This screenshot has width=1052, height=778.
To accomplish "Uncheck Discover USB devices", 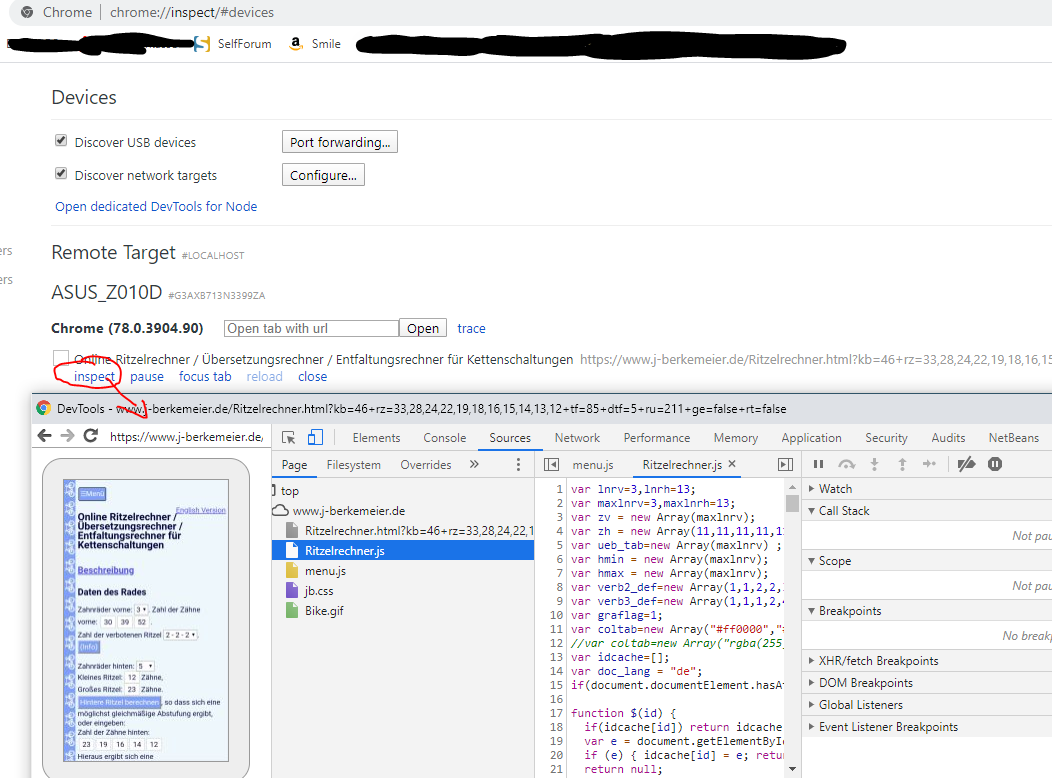I will tap(61, 142).
